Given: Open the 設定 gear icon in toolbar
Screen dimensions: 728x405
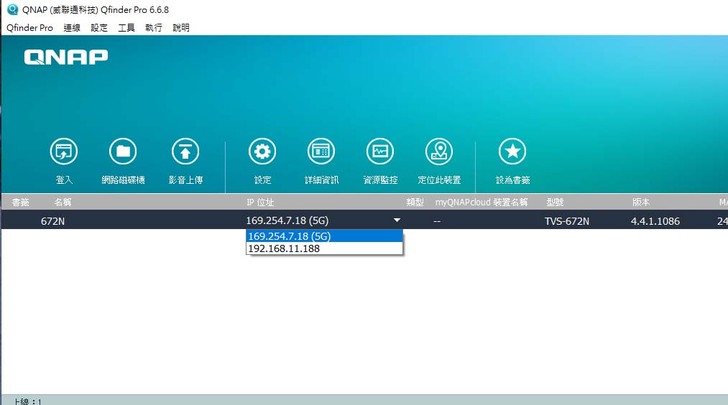Looking at the screenshot, I should coord(262,151).
